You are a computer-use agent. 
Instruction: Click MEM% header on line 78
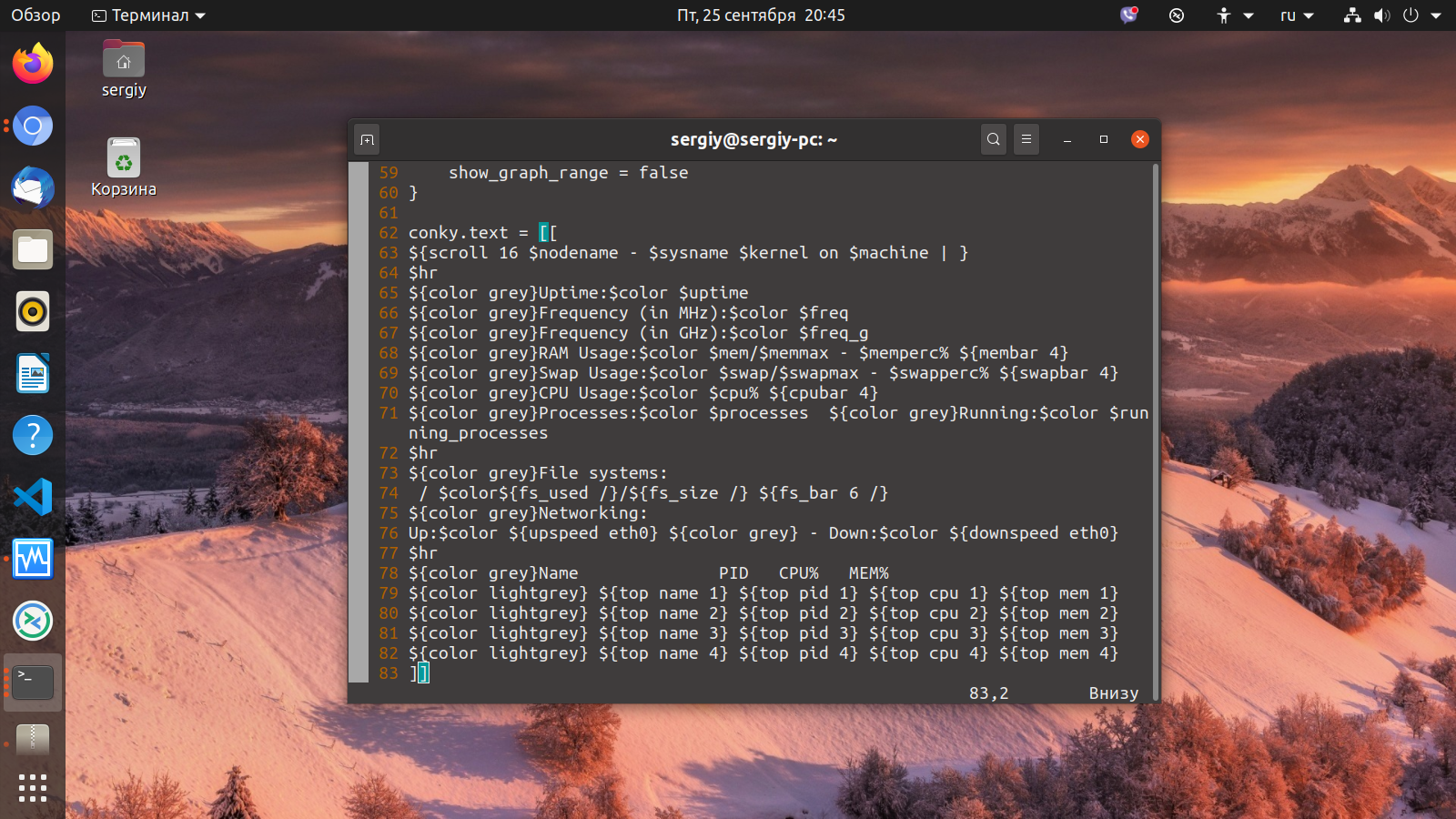(869, 573)
